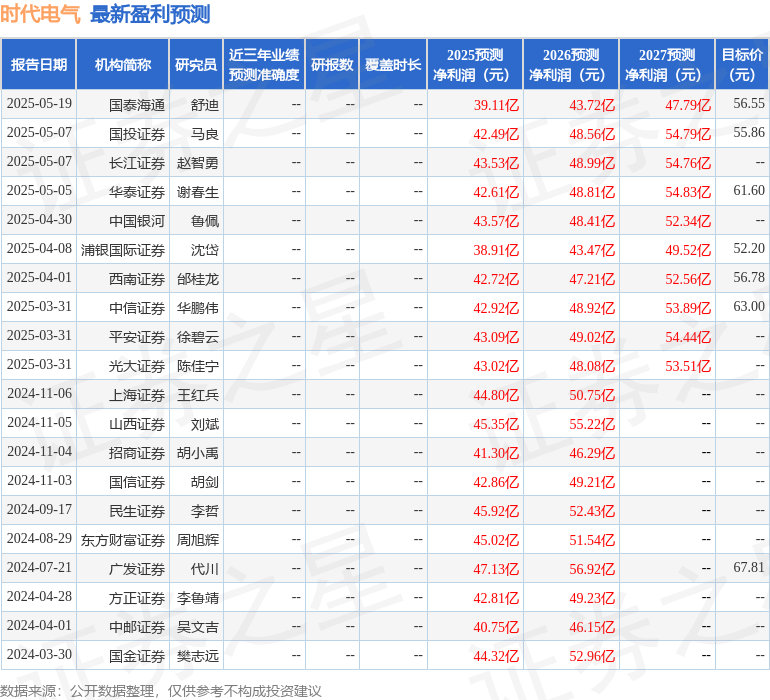Select the 2024-11-06 date cell

point(39,393)
